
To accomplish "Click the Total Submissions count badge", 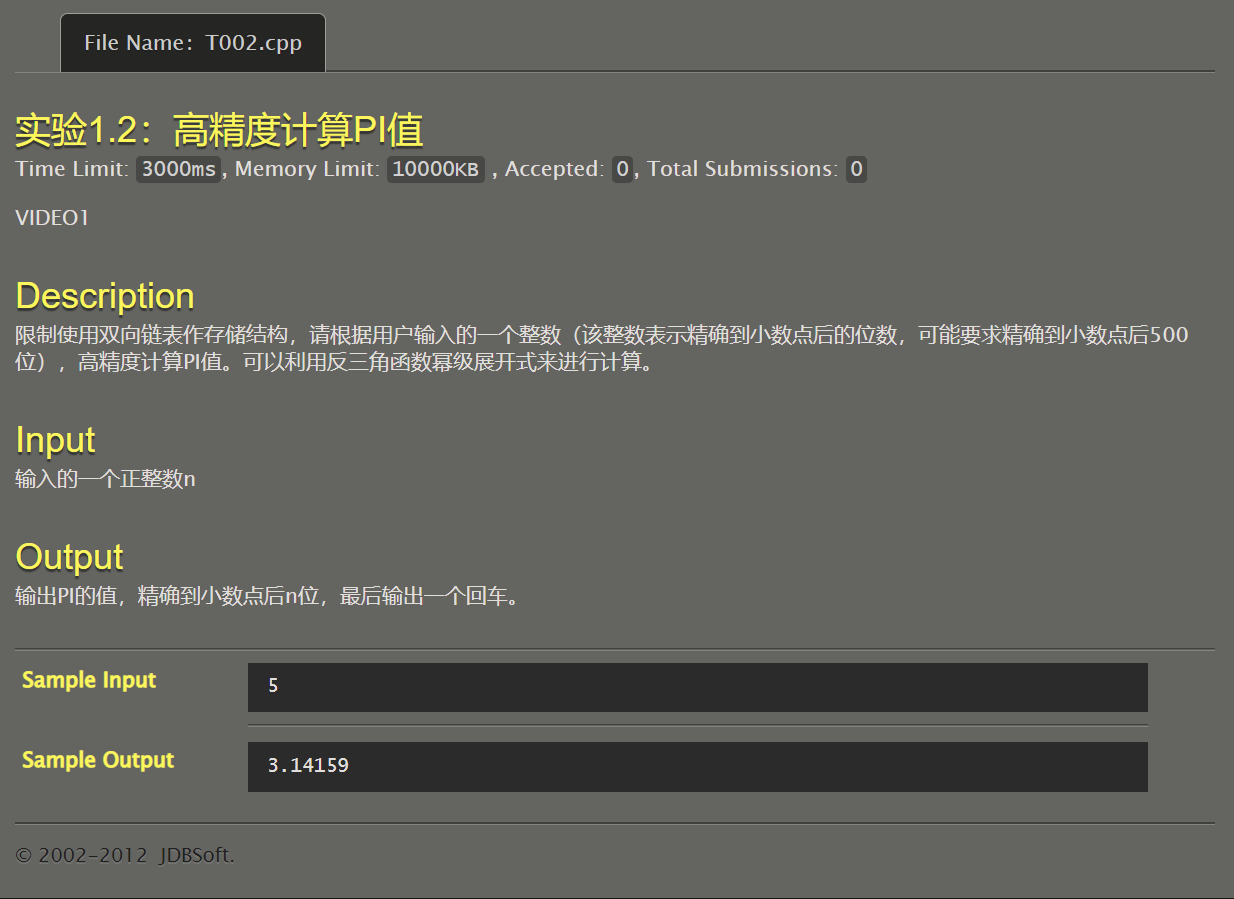I will point(855,169).
